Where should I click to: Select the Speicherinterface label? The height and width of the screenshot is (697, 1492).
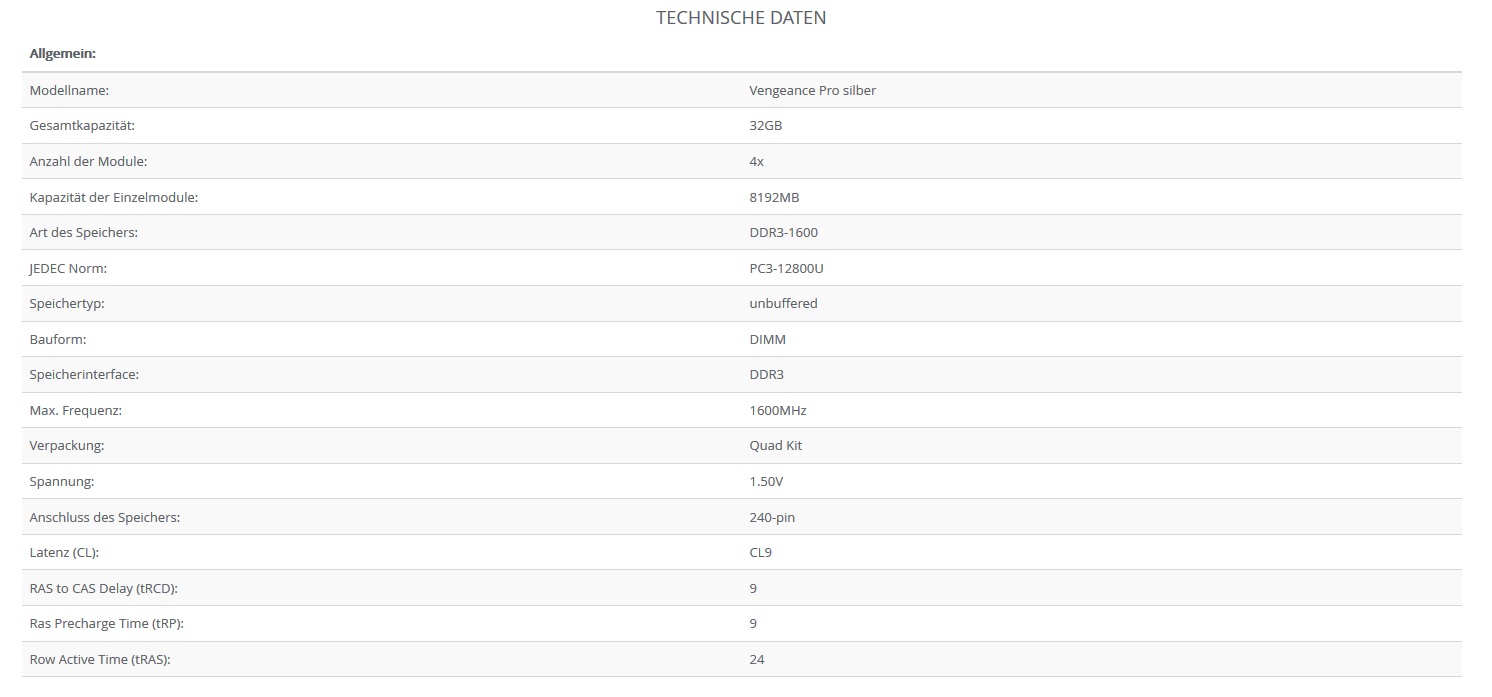tap(84, 374)
